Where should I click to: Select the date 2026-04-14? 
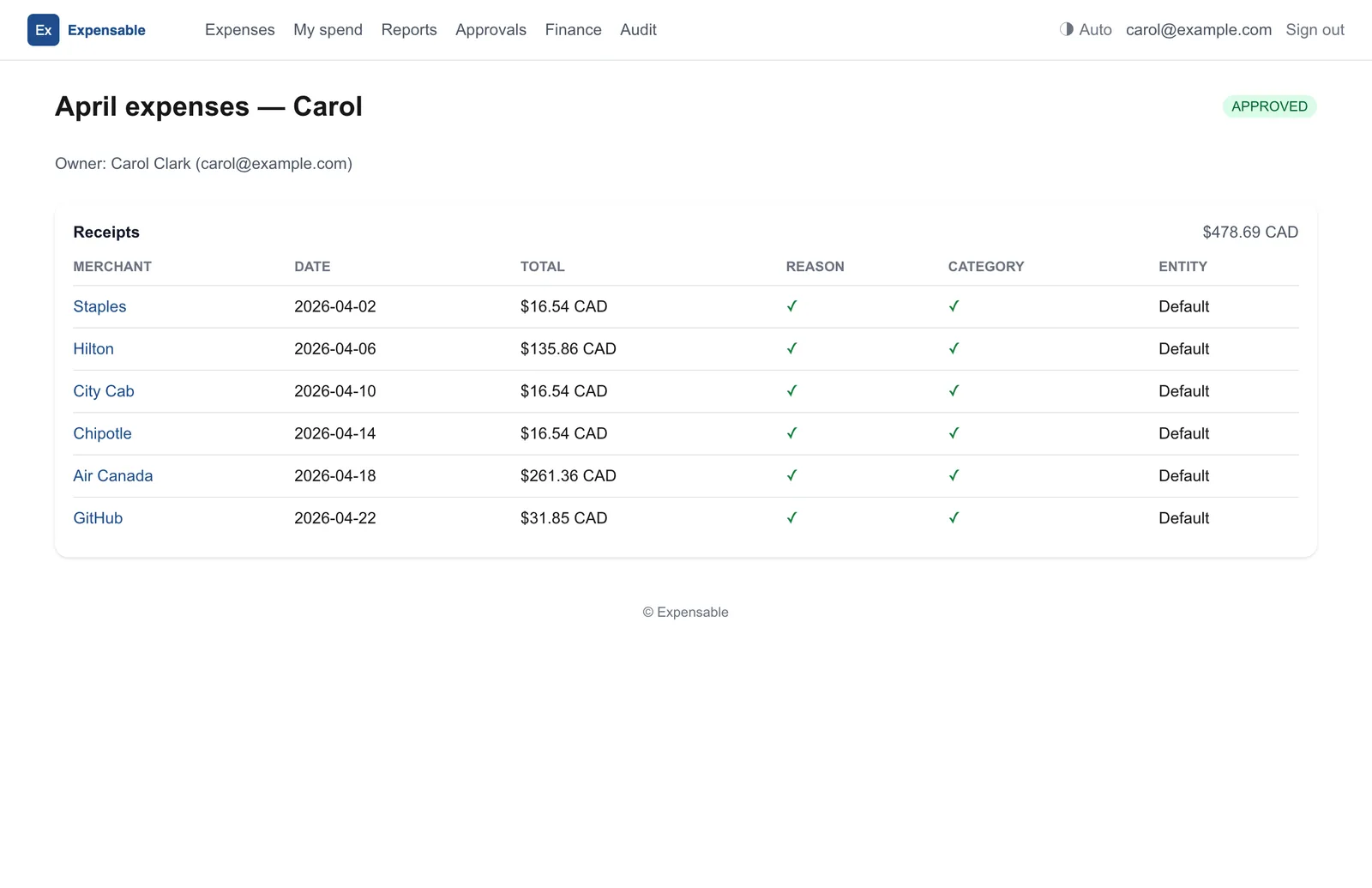pos(335,433)
